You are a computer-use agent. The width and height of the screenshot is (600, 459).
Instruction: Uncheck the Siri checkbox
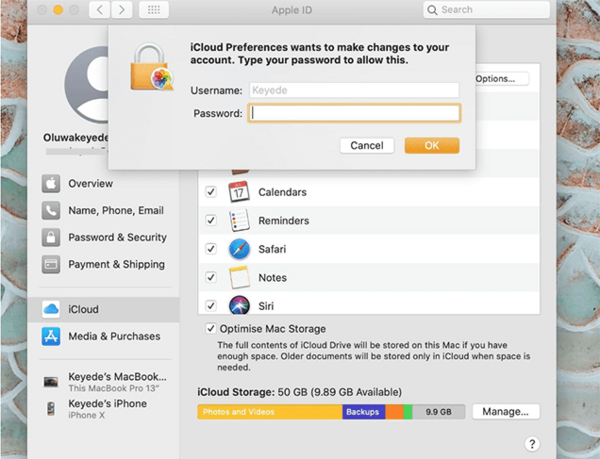click(x=211, y=306)
